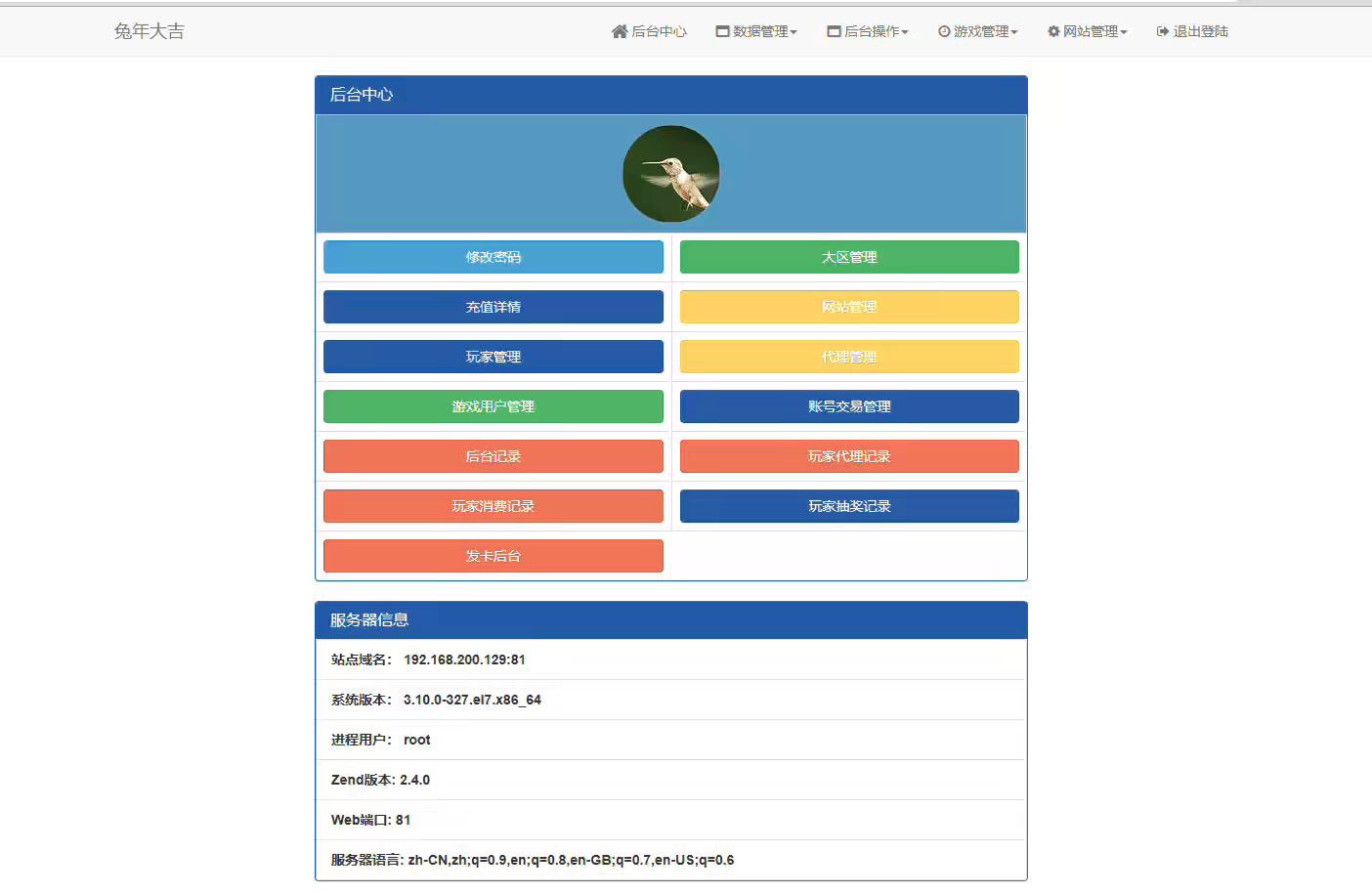Image resolution: width=1372 pixels, height=893 pixels.
Task: View 玩家抽奖记录
Action: [849, 506]
